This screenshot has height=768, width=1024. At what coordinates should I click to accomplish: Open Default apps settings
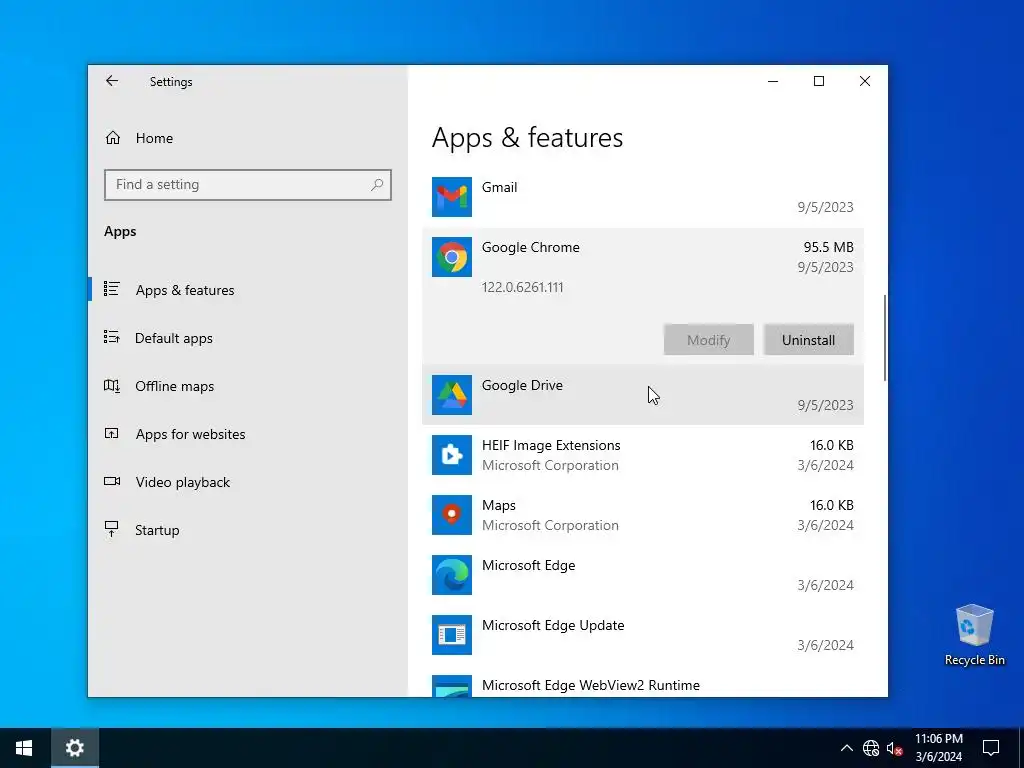point(248,338)
